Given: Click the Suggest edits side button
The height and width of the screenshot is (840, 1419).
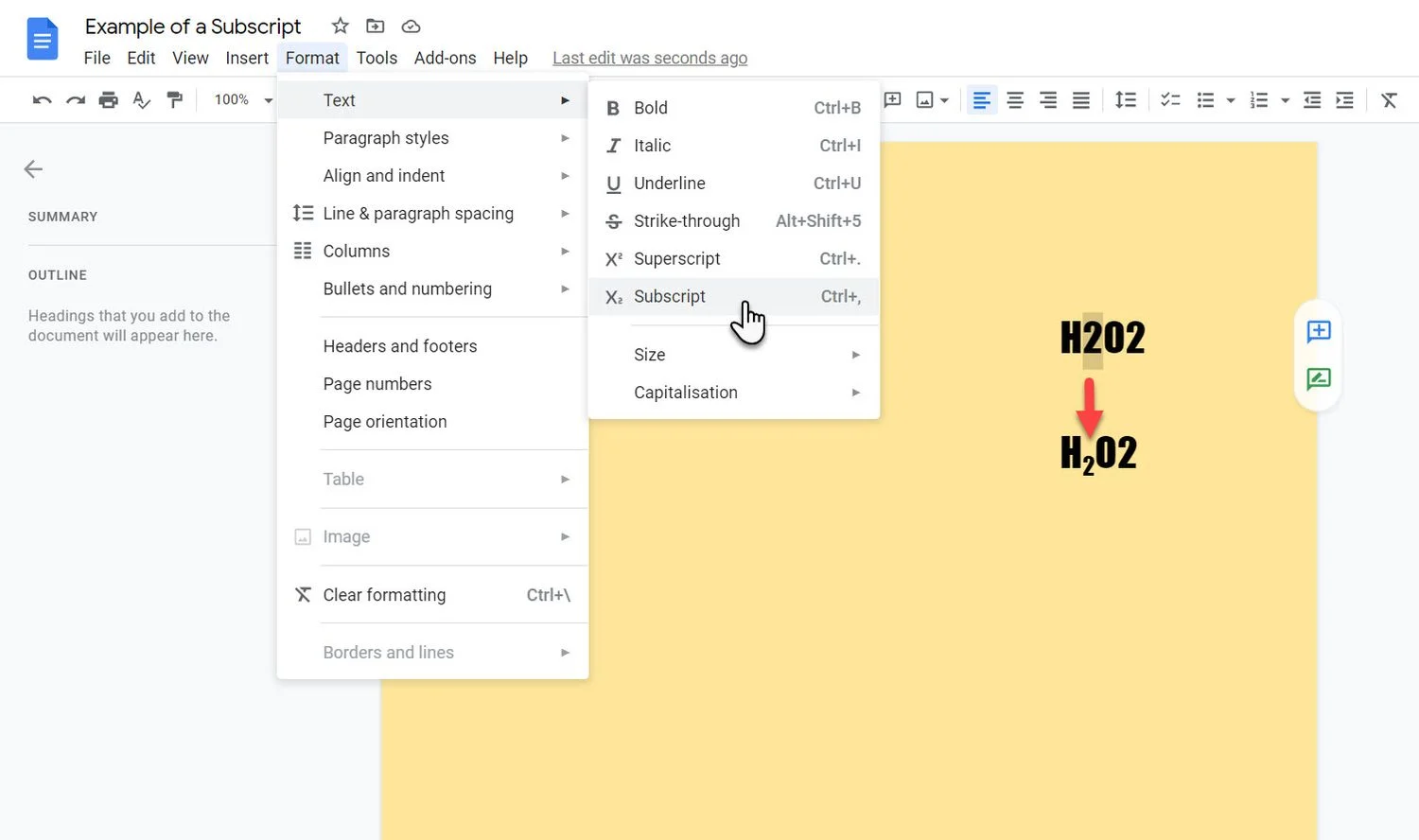Looking at the screenshot, I should (1319, 379).
